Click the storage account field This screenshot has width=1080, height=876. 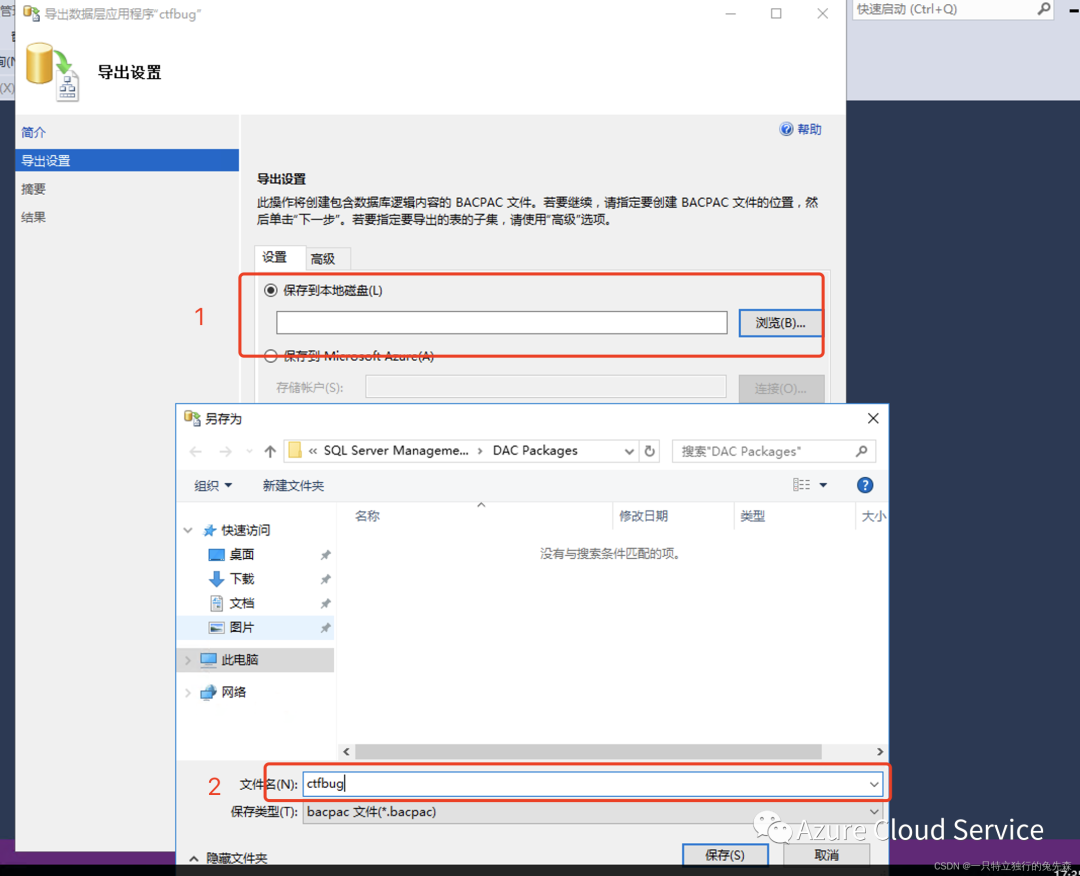[546, 387]
